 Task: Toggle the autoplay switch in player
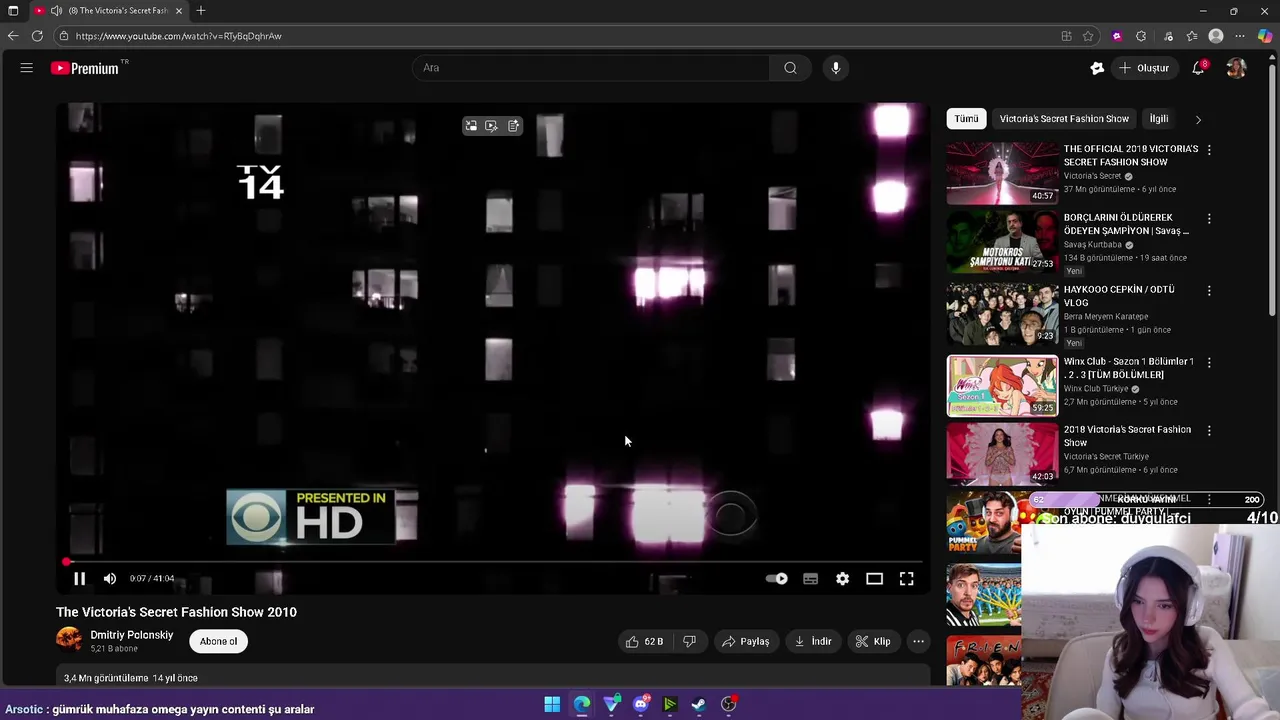[777, 579]
